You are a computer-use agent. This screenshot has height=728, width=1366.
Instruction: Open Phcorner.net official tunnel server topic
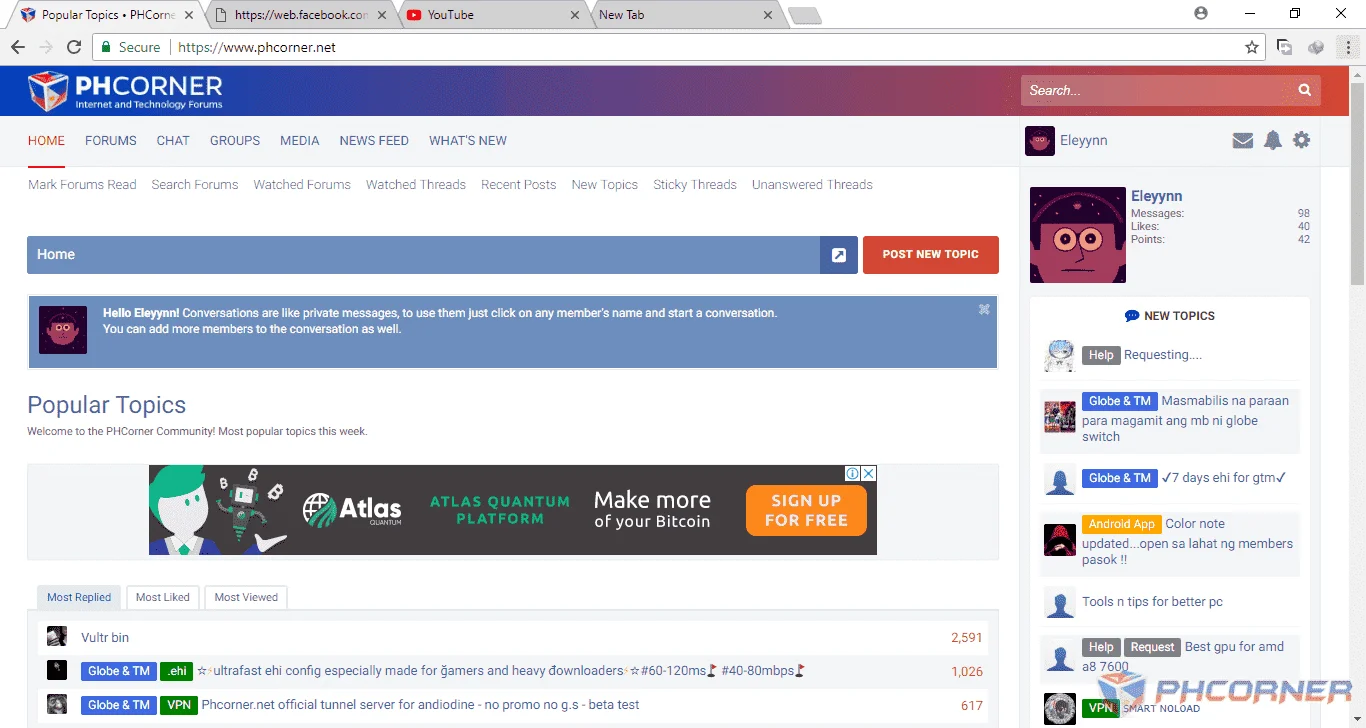pos(420,705)
